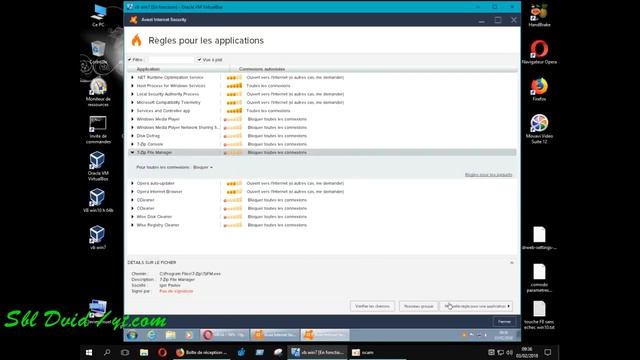640x360 pixels.
Task: Select the Wise Disk Cleaner row
Action: coord(322,217)
